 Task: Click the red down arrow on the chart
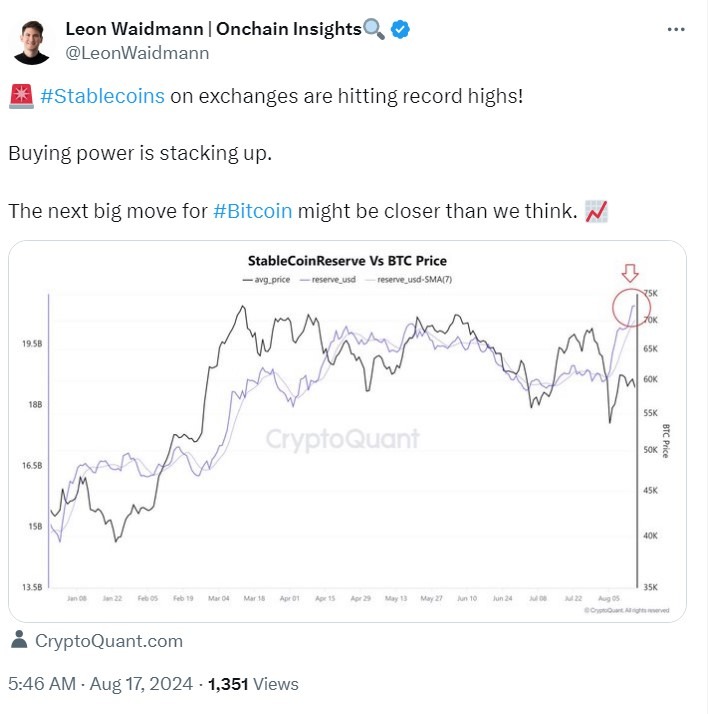coord(630,274)
